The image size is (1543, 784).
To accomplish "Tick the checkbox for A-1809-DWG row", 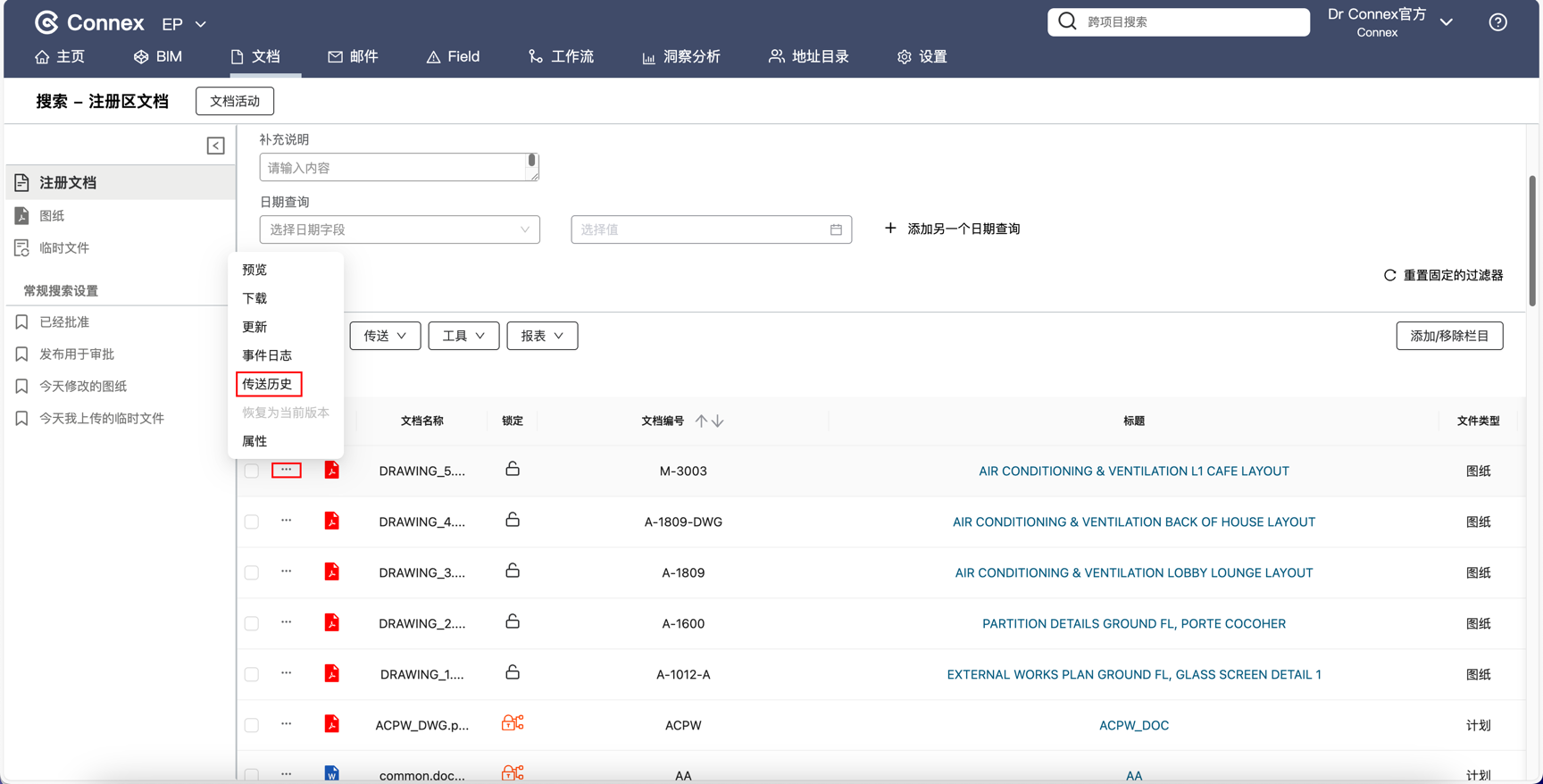I will (252, 521).
